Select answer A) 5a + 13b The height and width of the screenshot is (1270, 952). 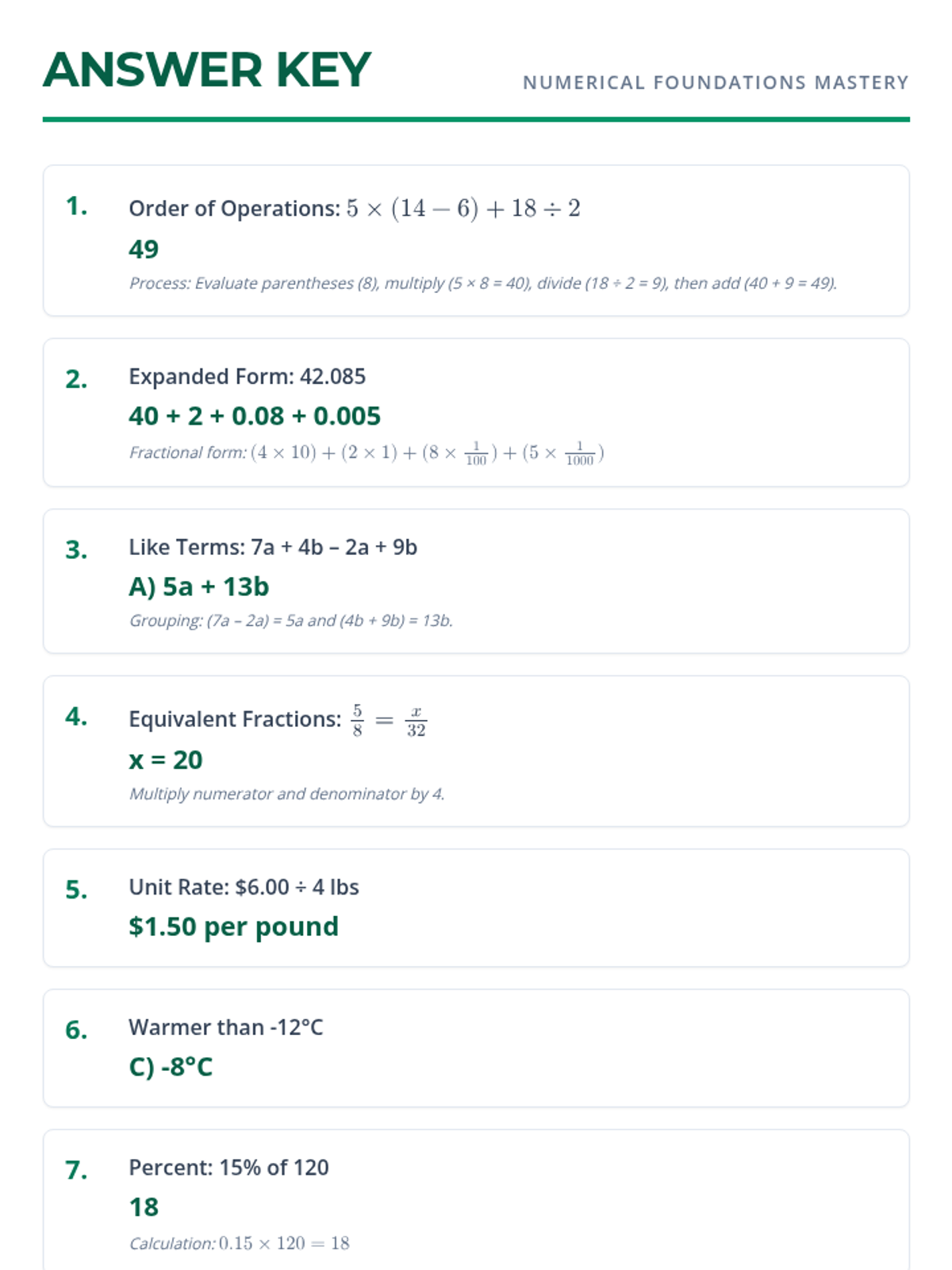(199, 587)
